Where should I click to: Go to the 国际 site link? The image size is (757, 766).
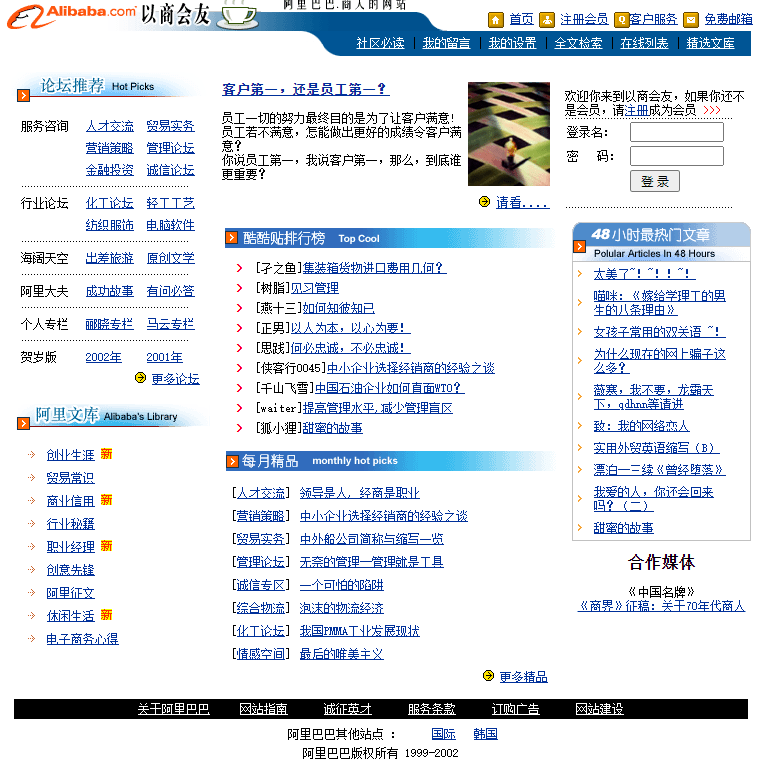coord(443,734)
